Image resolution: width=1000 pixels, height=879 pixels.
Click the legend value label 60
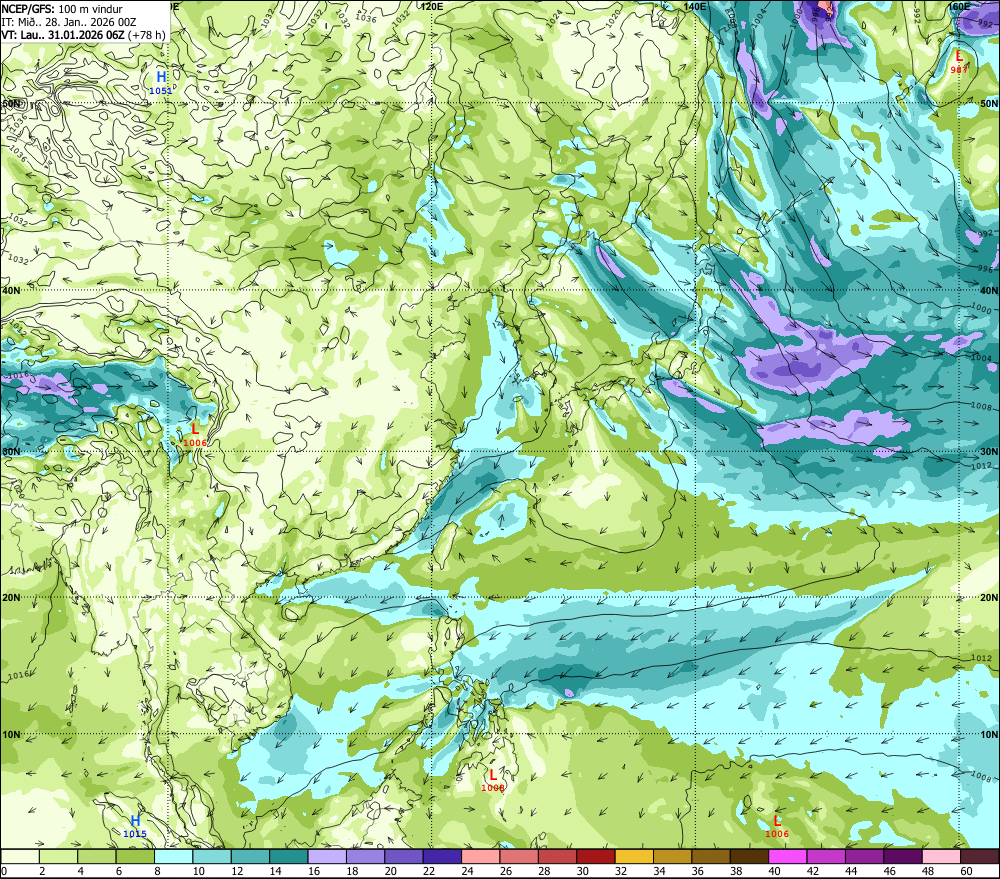[x=966, y=871]
